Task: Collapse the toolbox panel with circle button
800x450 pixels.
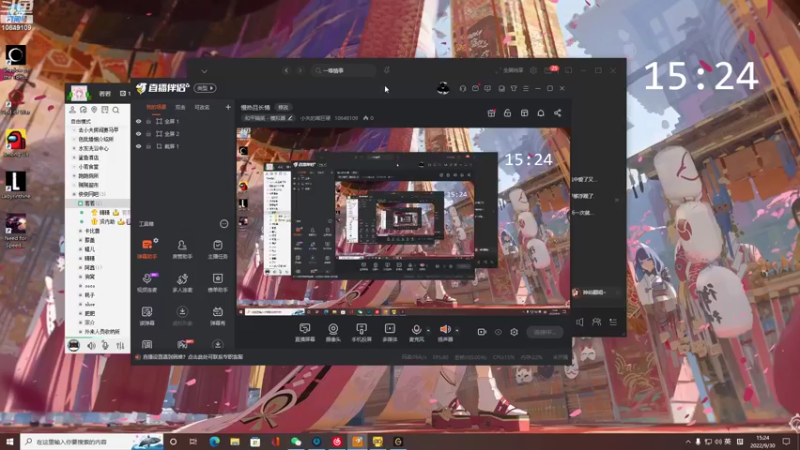Action: pyautogui.click(x=223, y=223)
